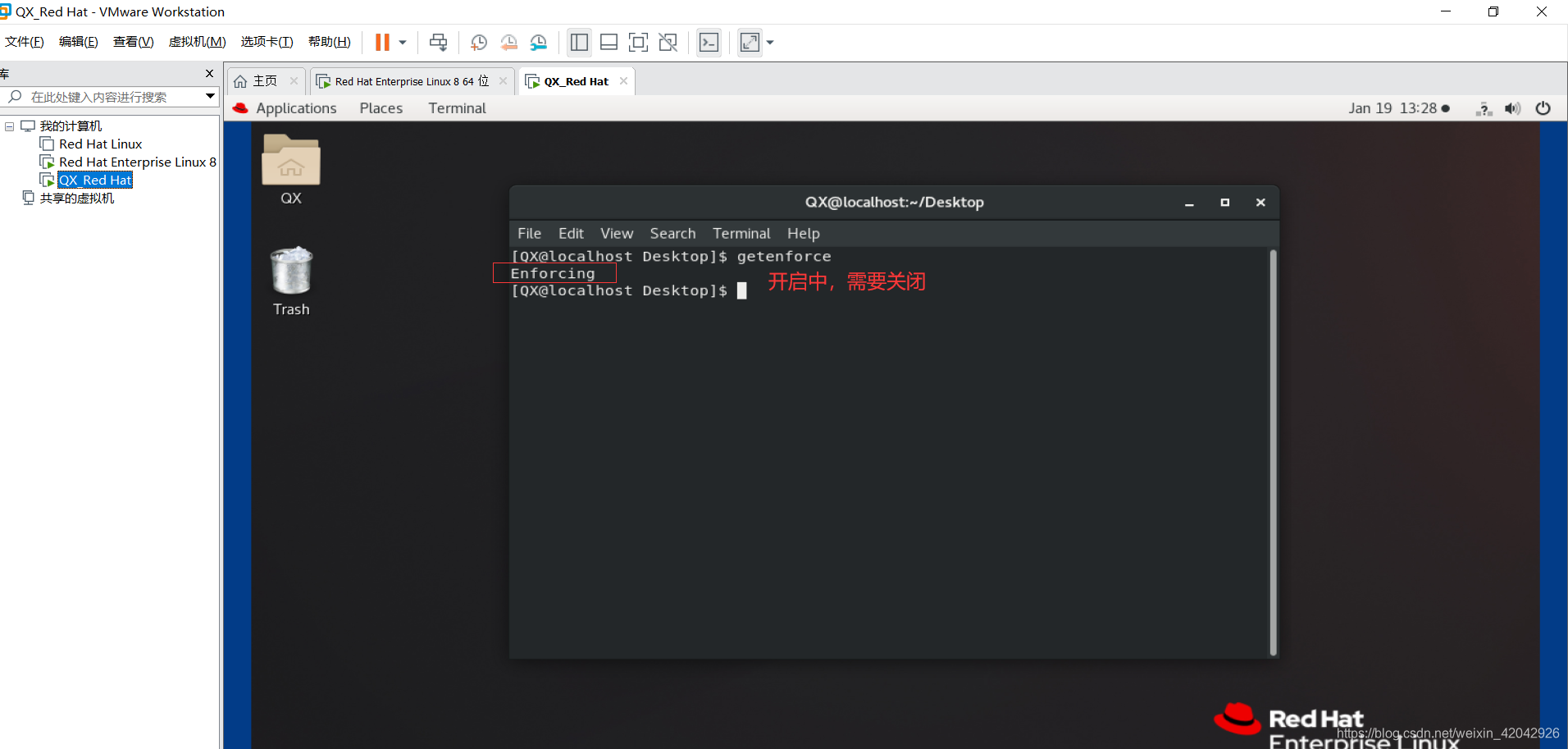Maximize the terminal window
1568x749 pixels.
[1225, 203]
